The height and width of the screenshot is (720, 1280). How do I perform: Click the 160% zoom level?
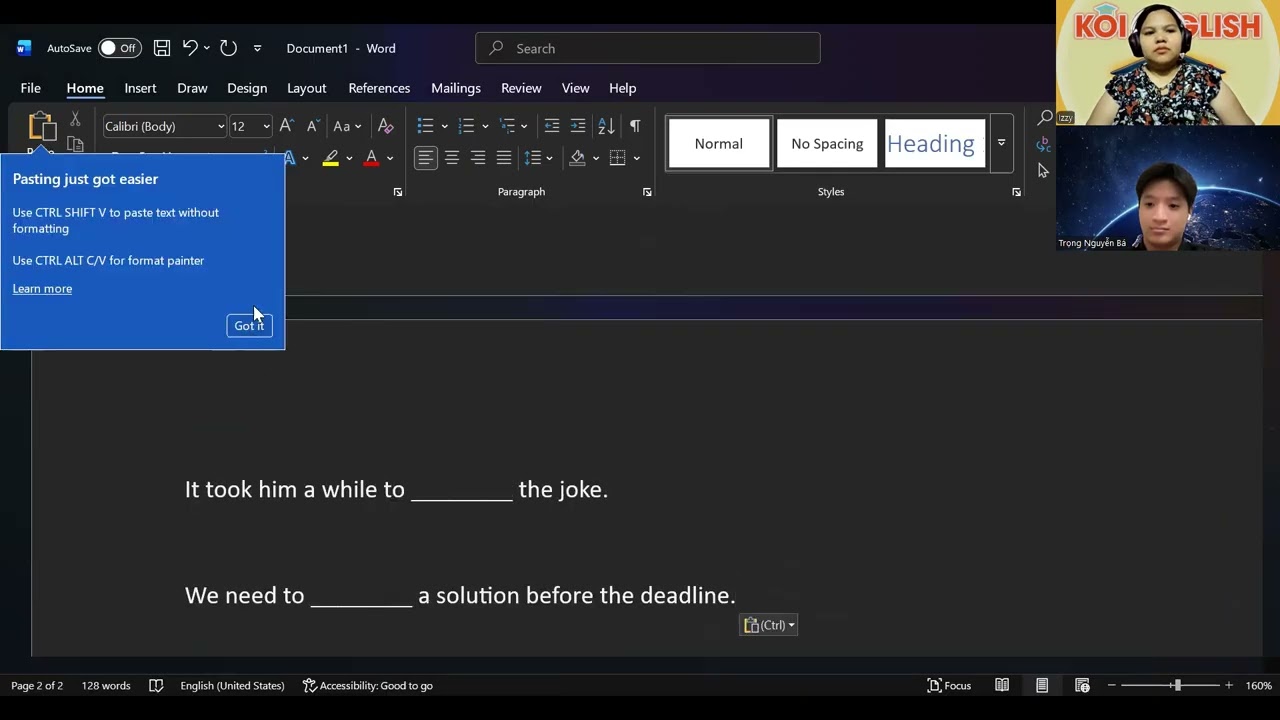[x=1259, y=685]
